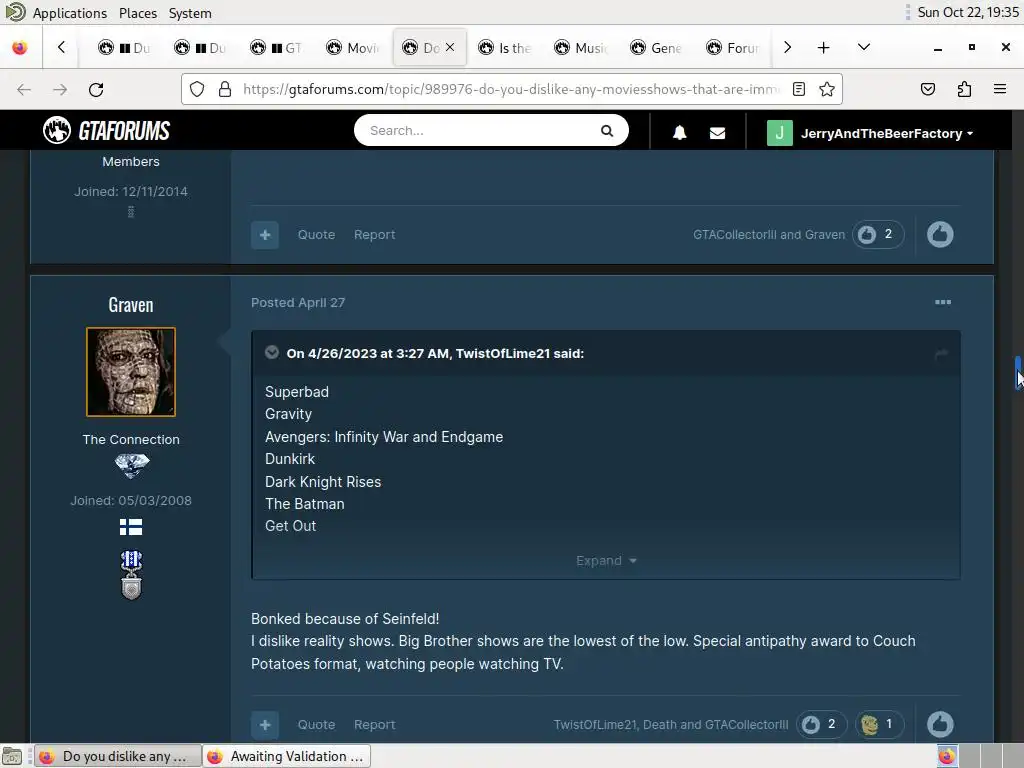Like Graven's post with thumbs-up button
The image size is (1024, 768).
click(x=940, y=724)
